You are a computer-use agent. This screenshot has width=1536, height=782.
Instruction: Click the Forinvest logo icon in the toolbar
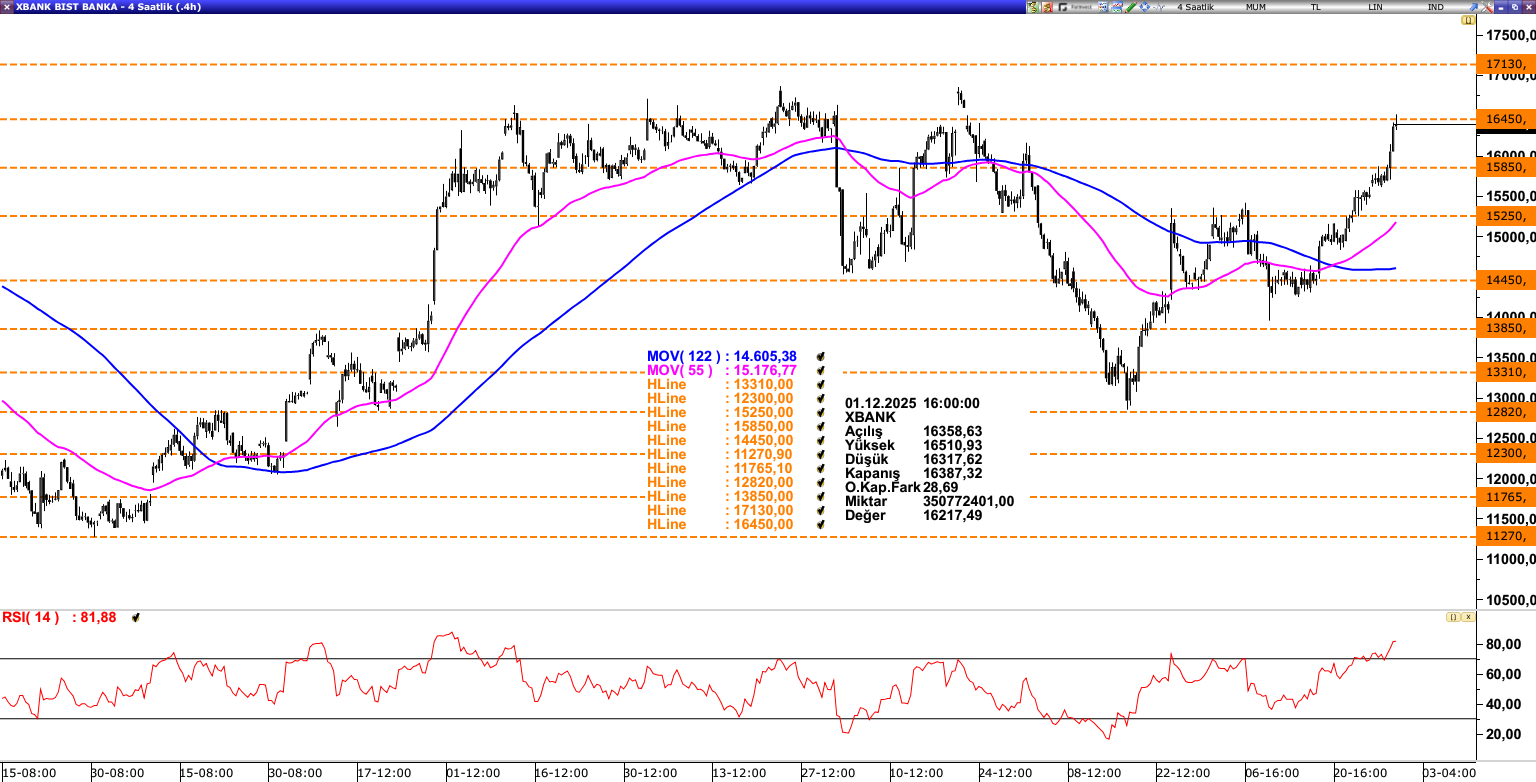point(1062,6)
